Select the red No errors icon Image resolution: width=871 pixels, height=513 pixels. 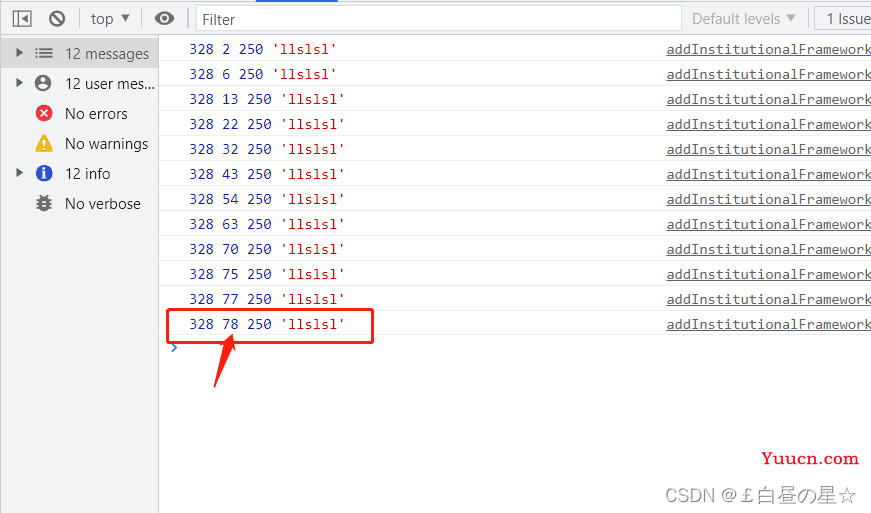click(44, 113)
